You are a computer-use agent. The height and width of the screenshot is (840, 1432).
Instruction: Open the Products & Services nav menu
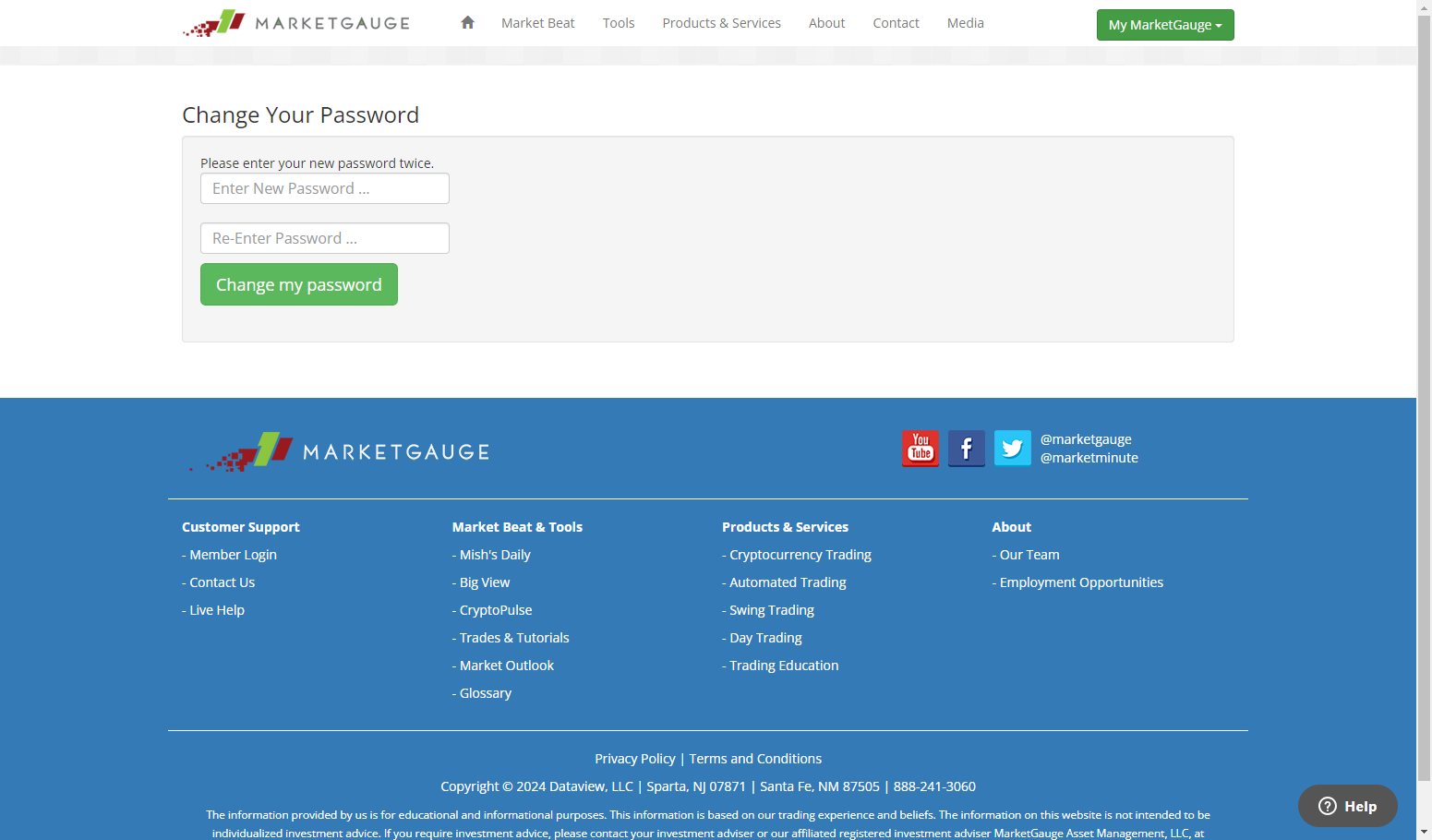[721, 23]
